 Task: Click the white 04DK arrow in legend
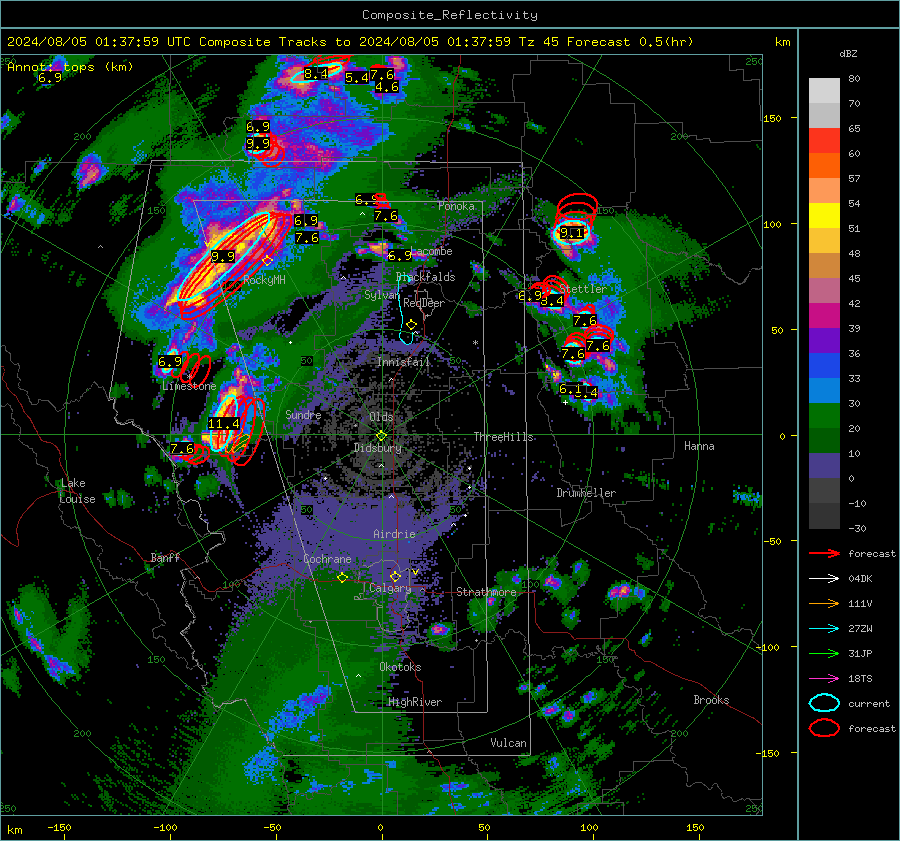(824, 579)
